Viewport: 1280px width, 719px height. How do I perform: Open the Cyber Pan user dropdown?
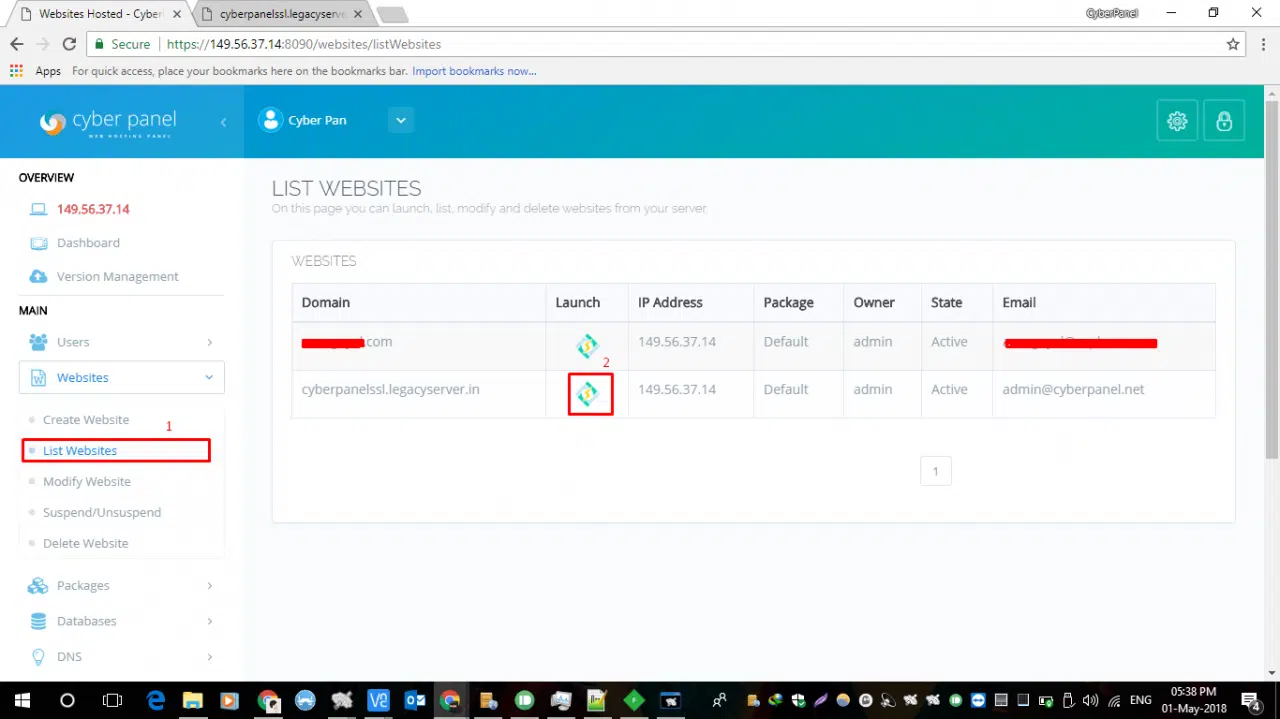[401, 120]
